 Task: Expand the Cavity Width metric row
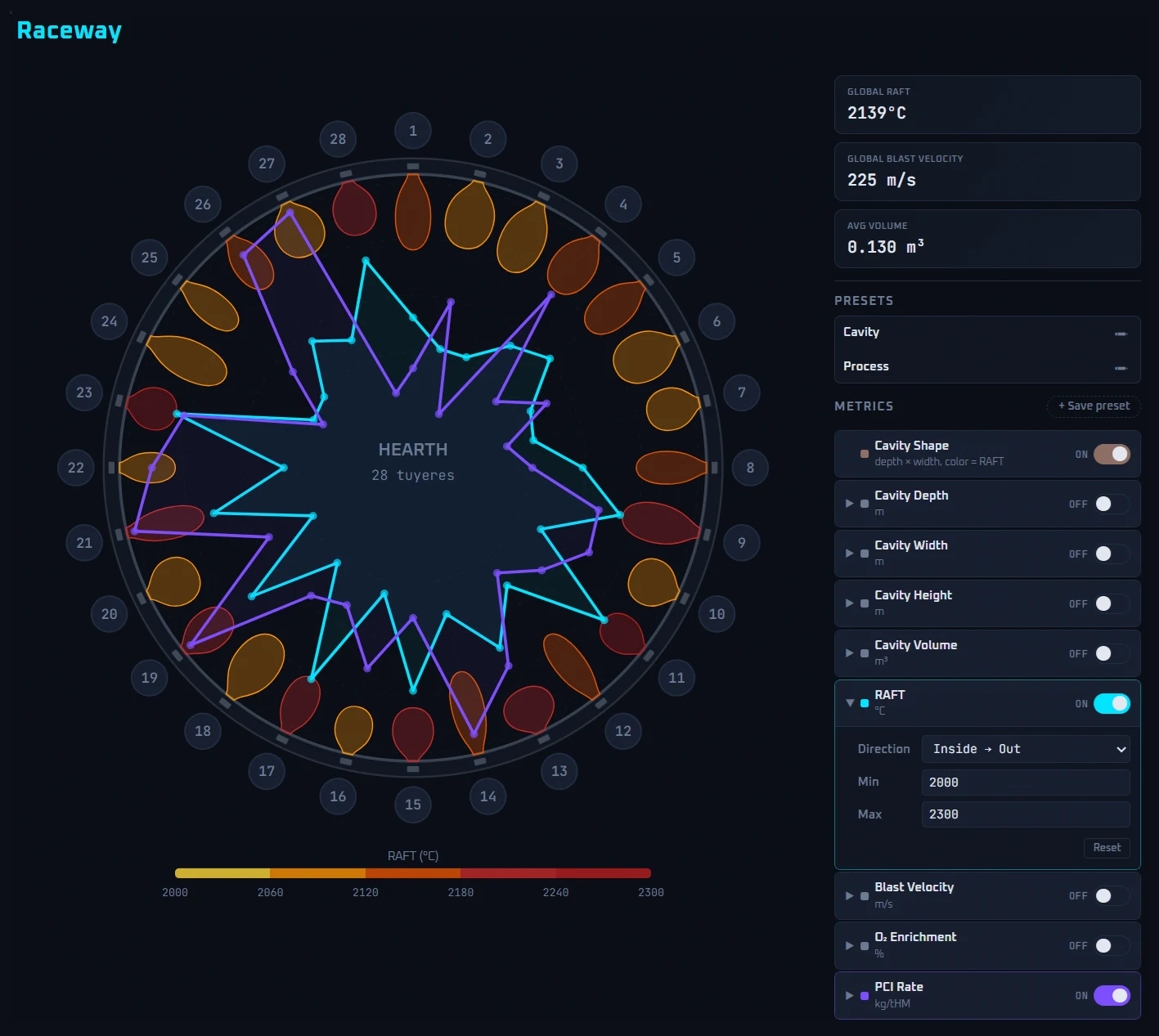850,554
